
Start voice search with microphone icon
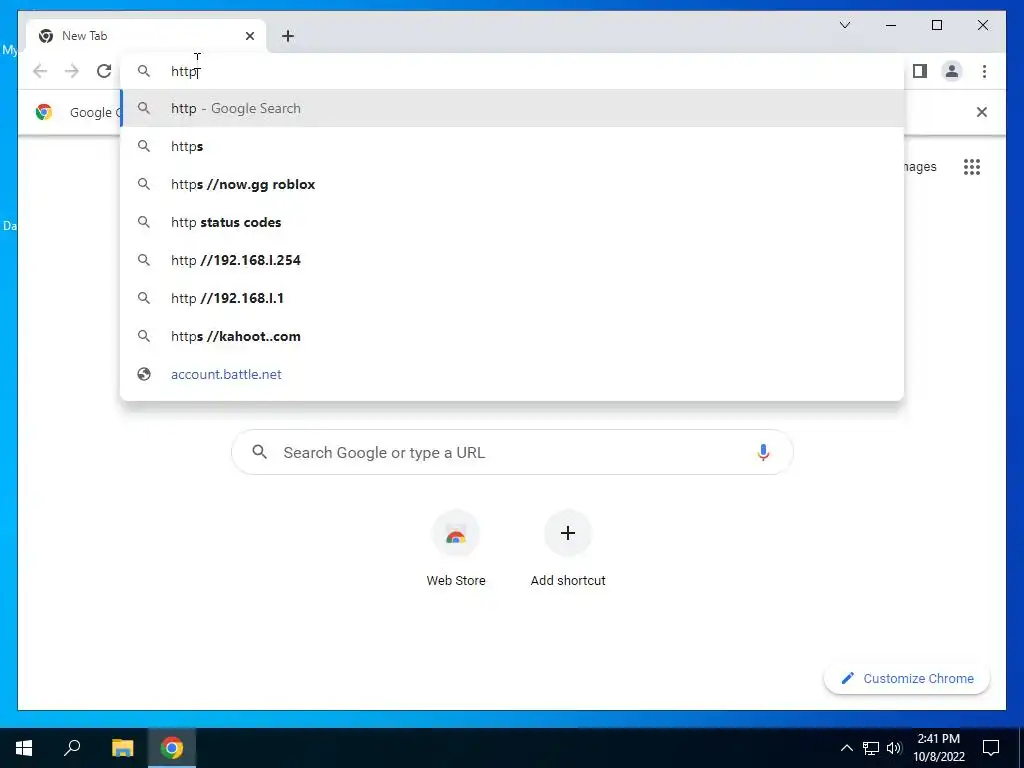tap(763, 452)
